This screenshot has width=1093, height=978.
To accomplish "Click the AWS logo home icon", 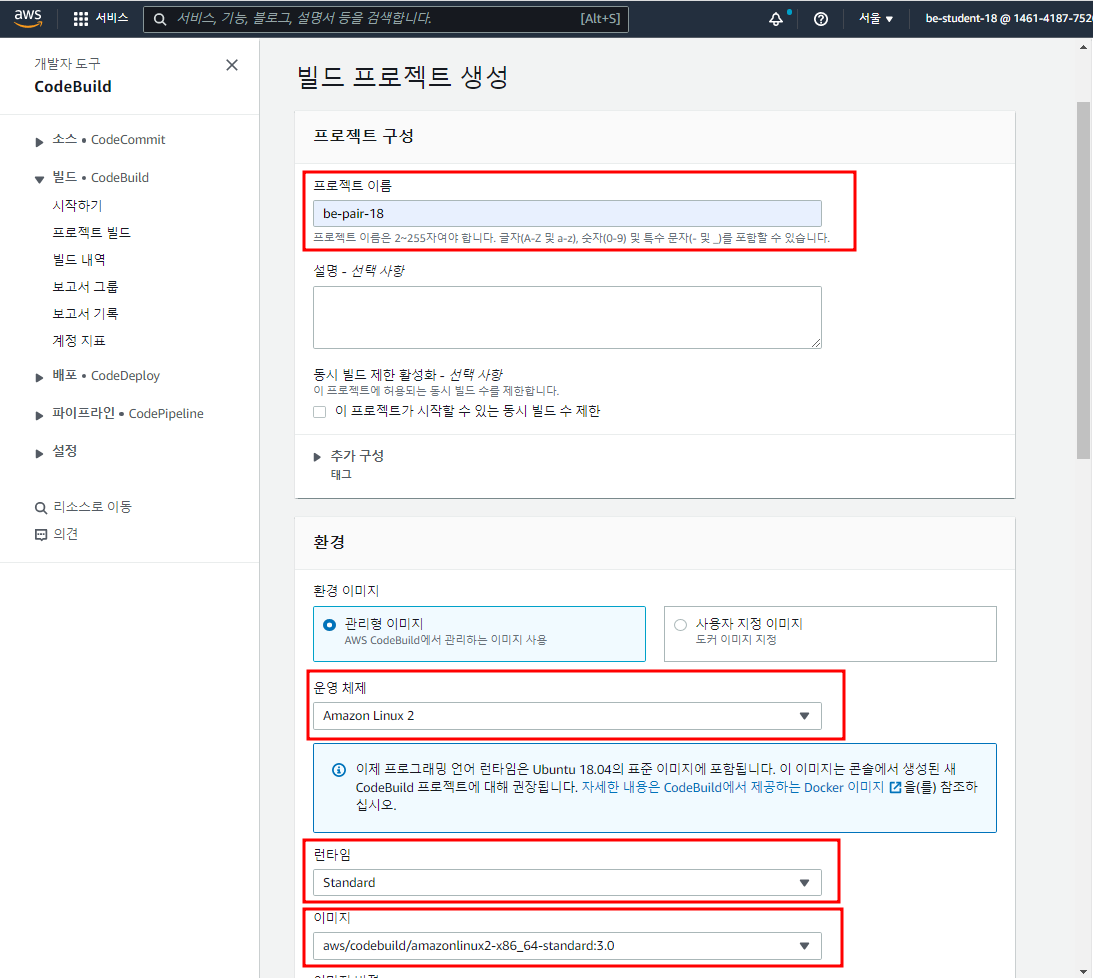I will (28, 18).
